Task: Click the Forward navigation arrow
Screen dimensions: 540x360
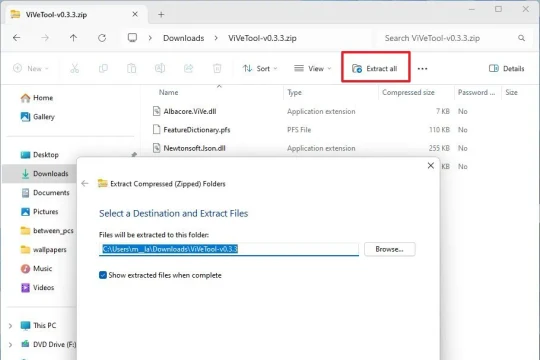Action: coord(45,38)
